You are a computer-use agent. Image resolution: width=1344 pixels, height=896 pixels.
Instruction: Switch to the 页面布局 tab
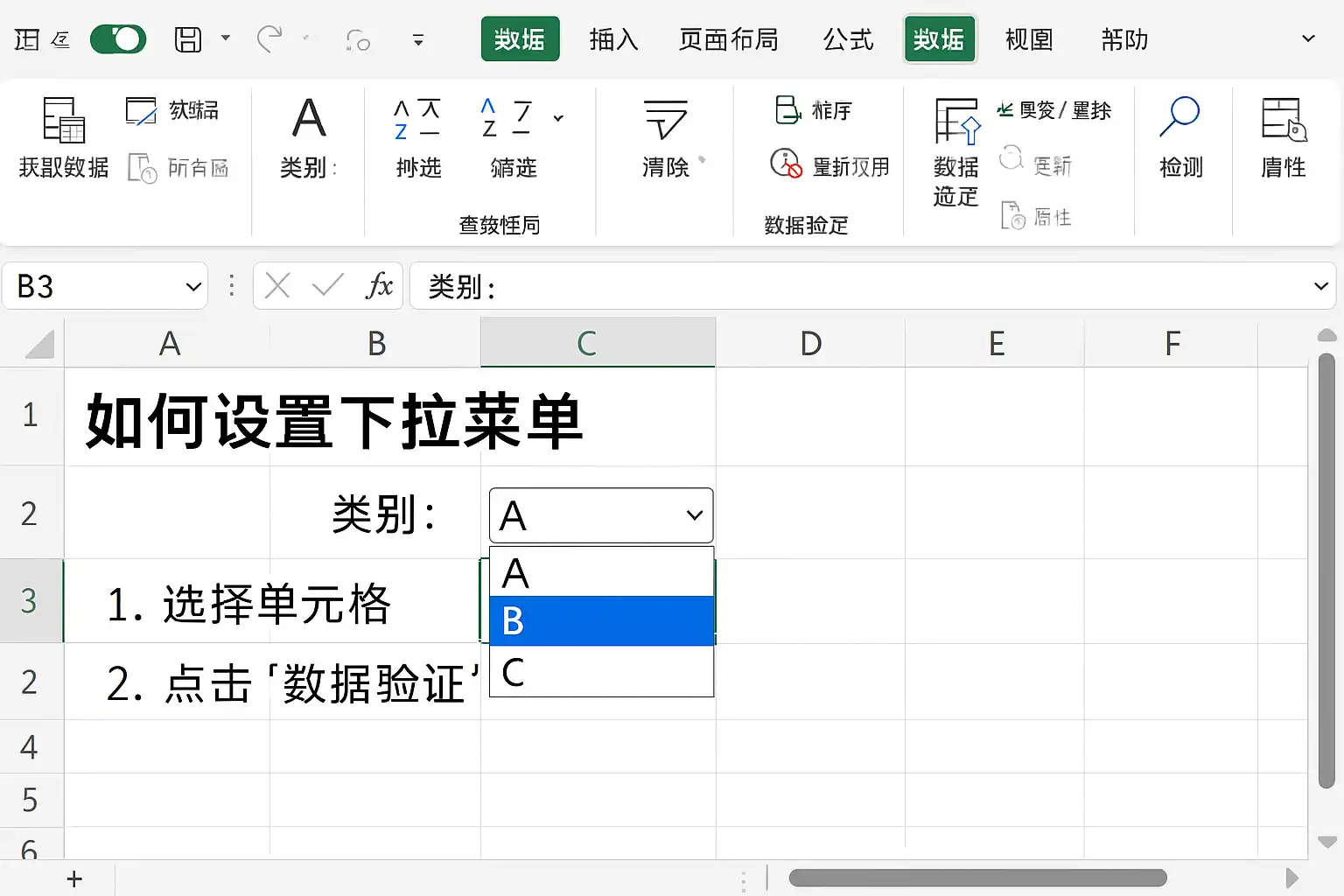coord(728,39)
